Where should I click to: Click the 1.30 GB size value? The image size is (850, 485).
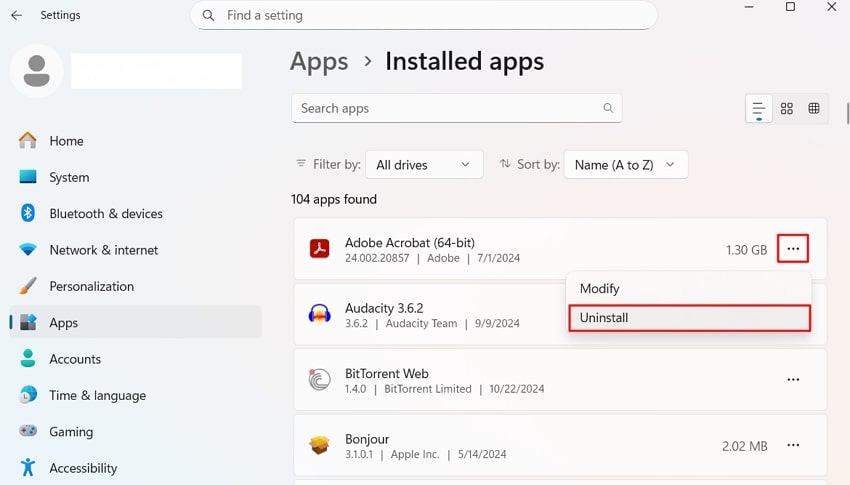(x=746, y=250)
